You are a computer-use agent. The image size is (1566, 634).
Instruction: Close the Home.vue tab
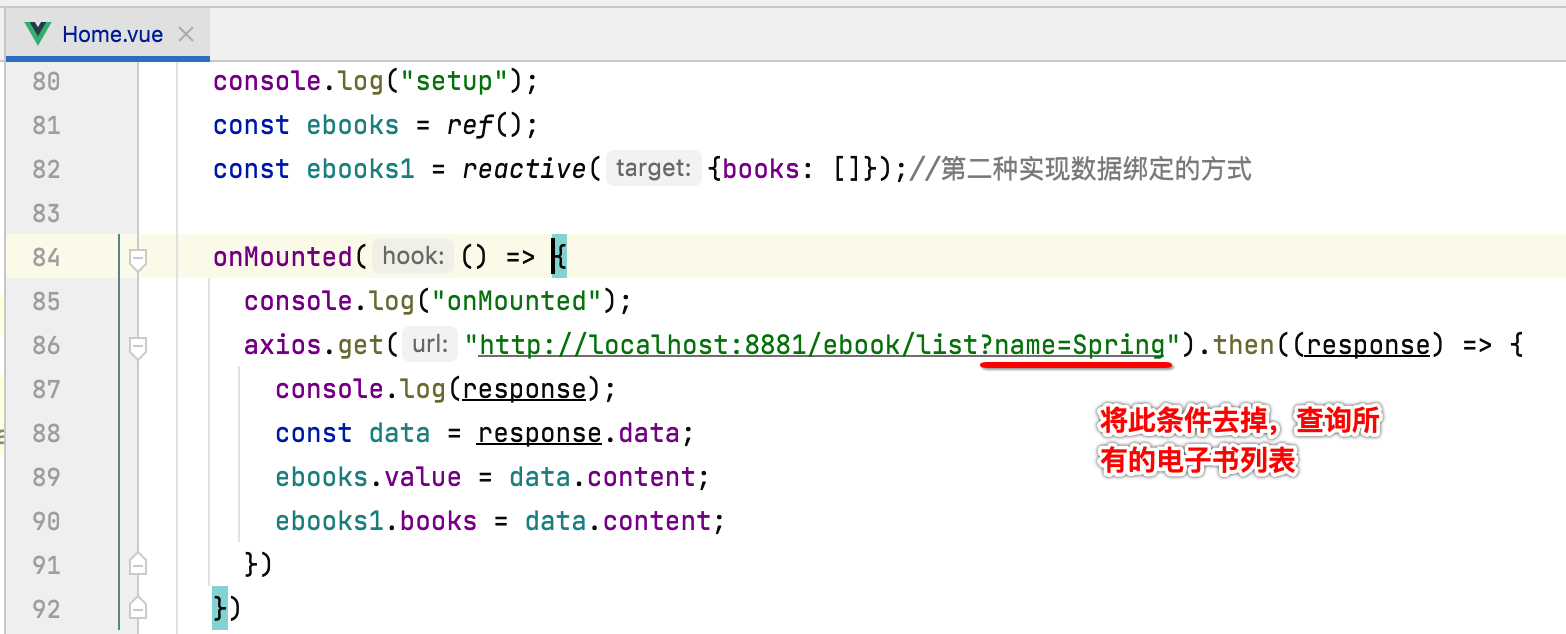pyautogui.click(x=185, y=34)
